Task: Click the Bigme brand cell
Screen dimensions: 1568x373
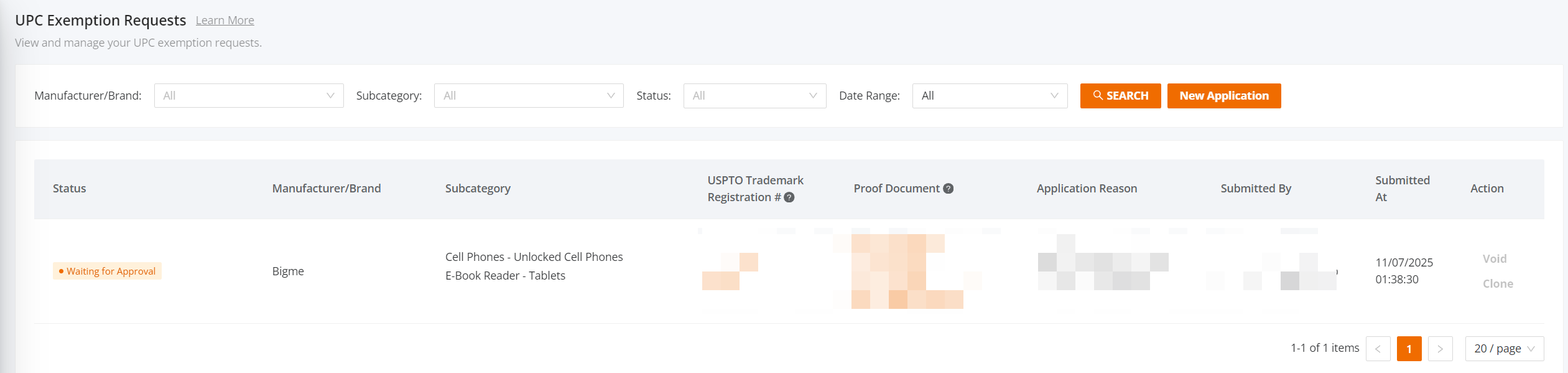Action: click(x=288, y=271)
